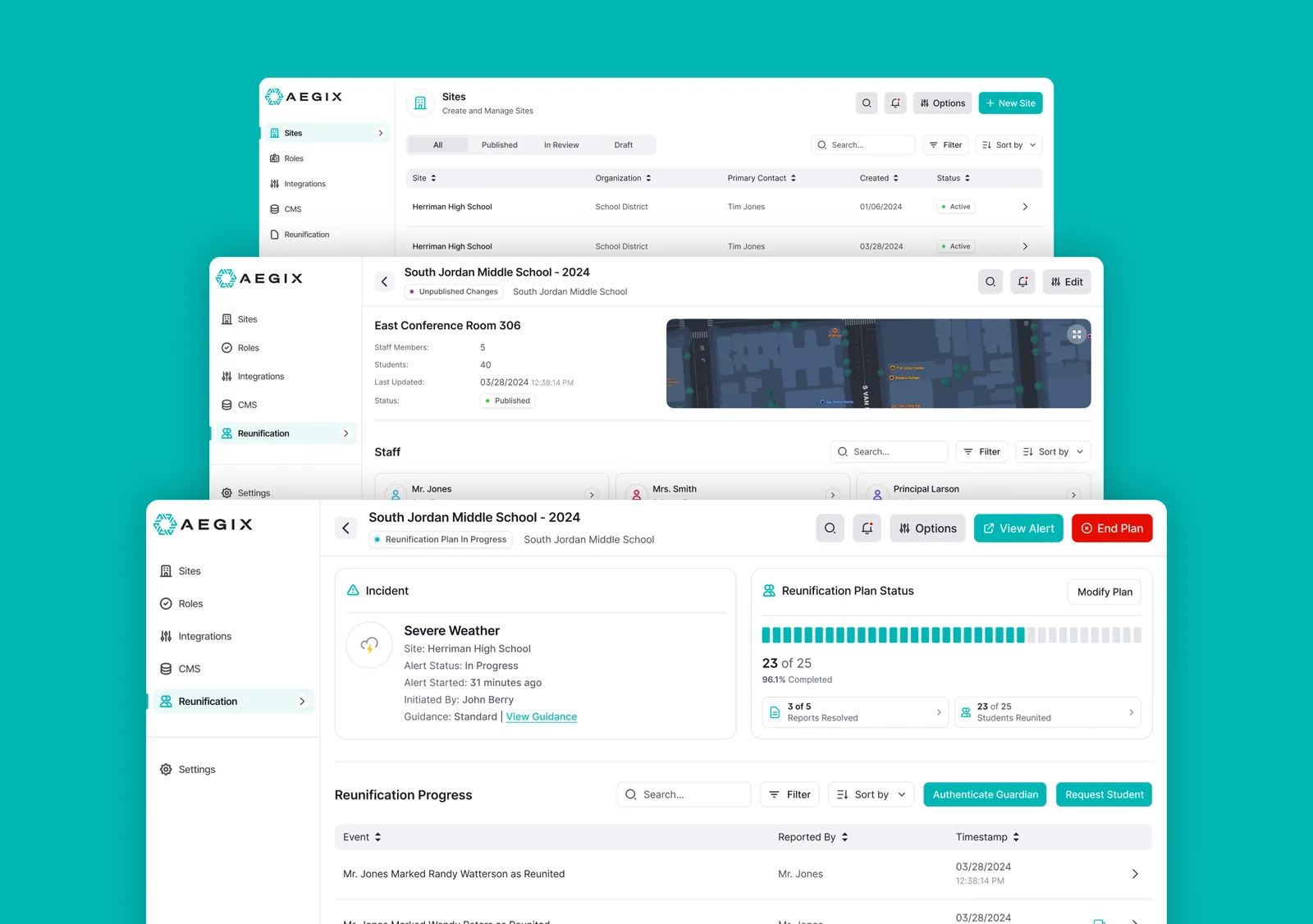The width and height of the screenshot is (1313, 924).
Task: Expand the 3 of 5 Reports Resolved card
Action: [x=855, y=712]
